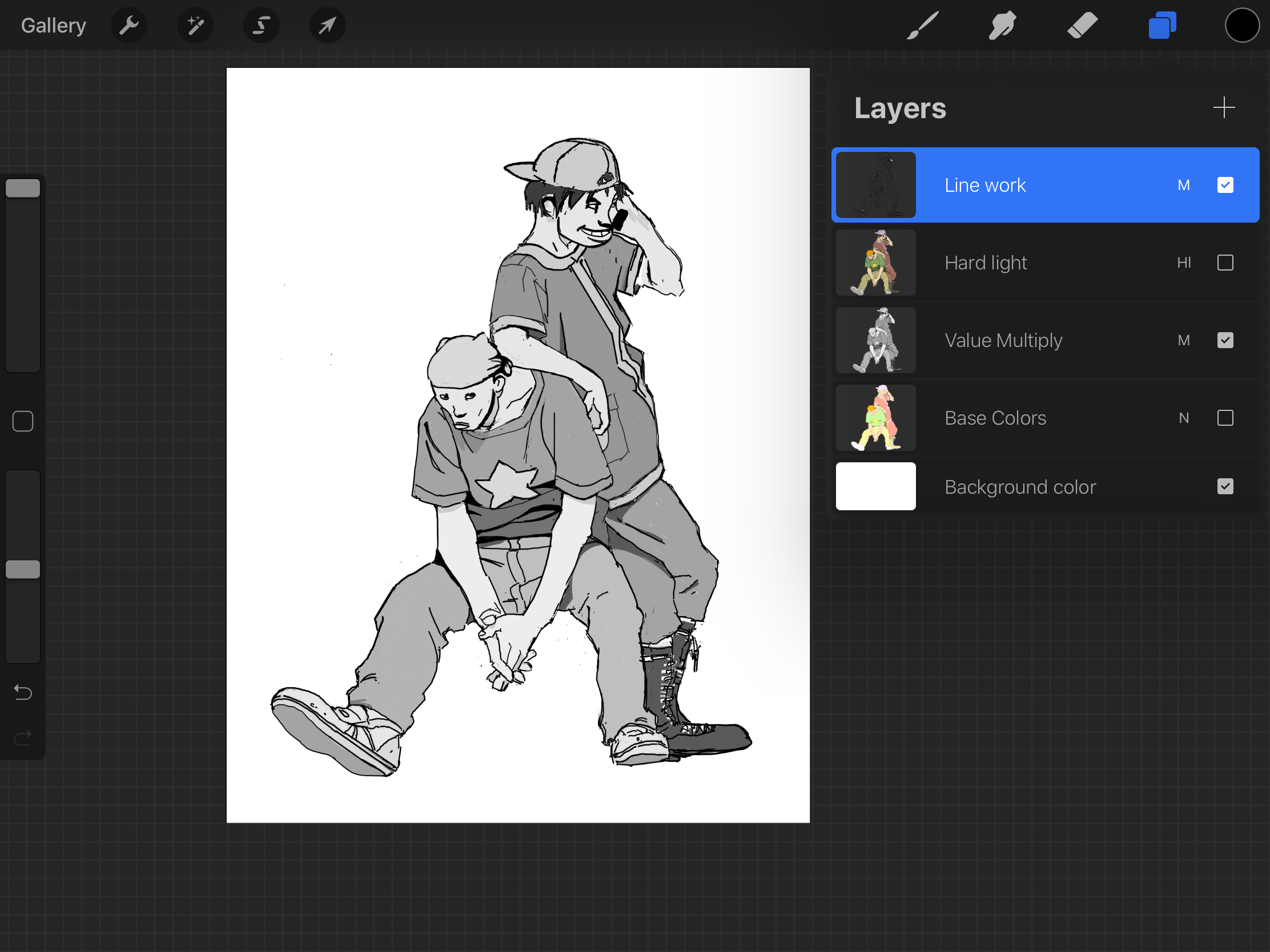This screenshot has height=952, width=1270.
Task: Return to the Gallery
Action: 54,25
